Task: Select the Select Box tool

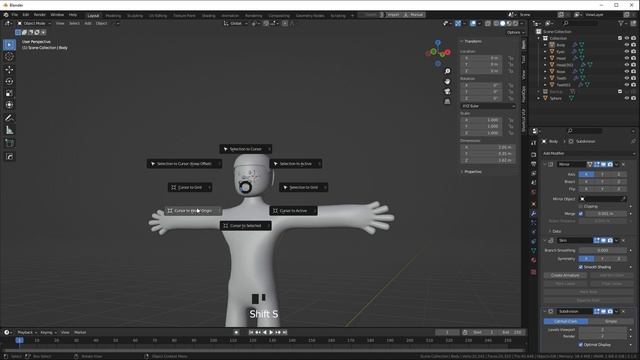Action: click(9, 44)
